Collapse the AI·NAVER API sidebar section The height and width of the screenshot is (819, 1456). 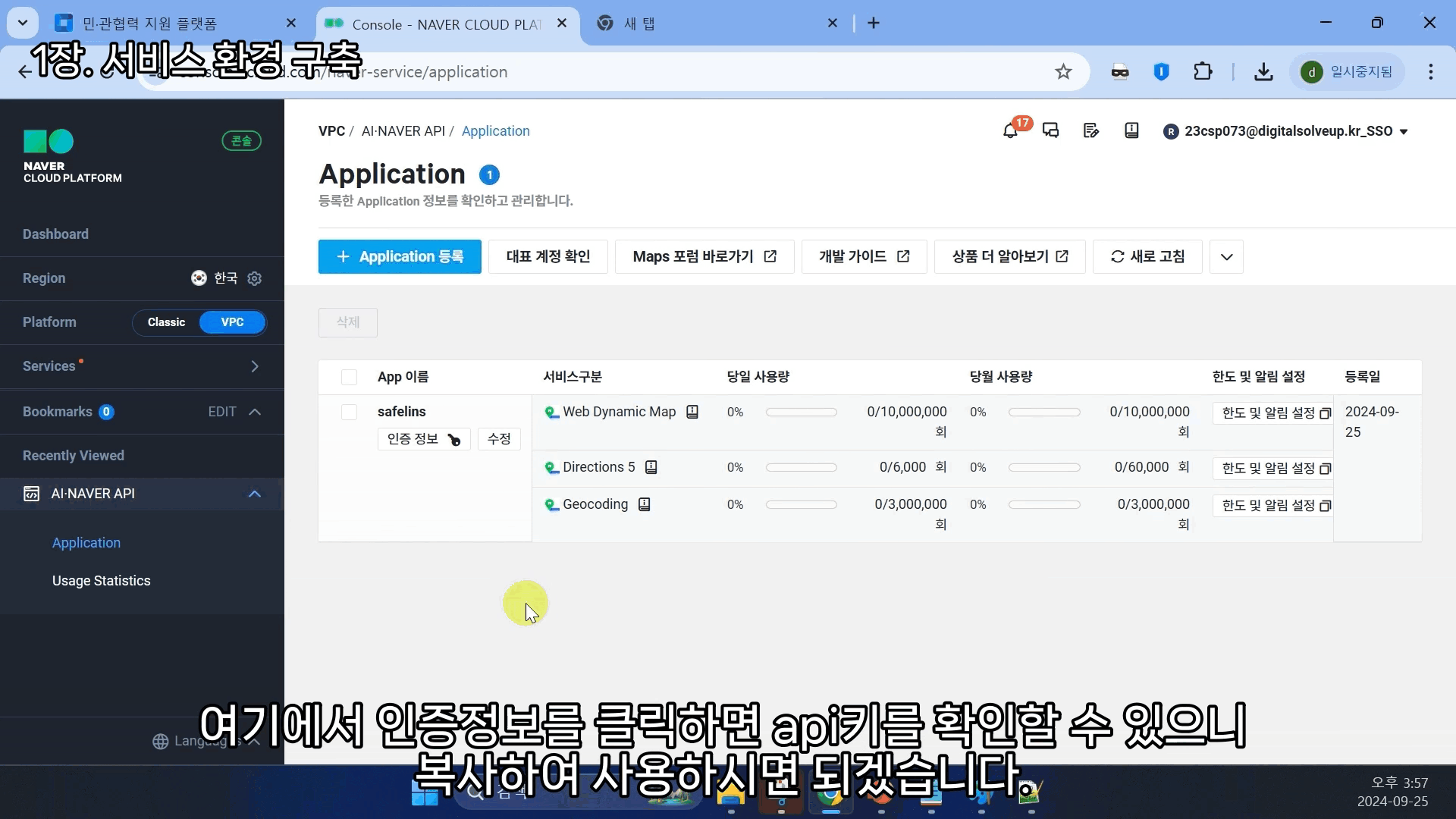point(255,494)
